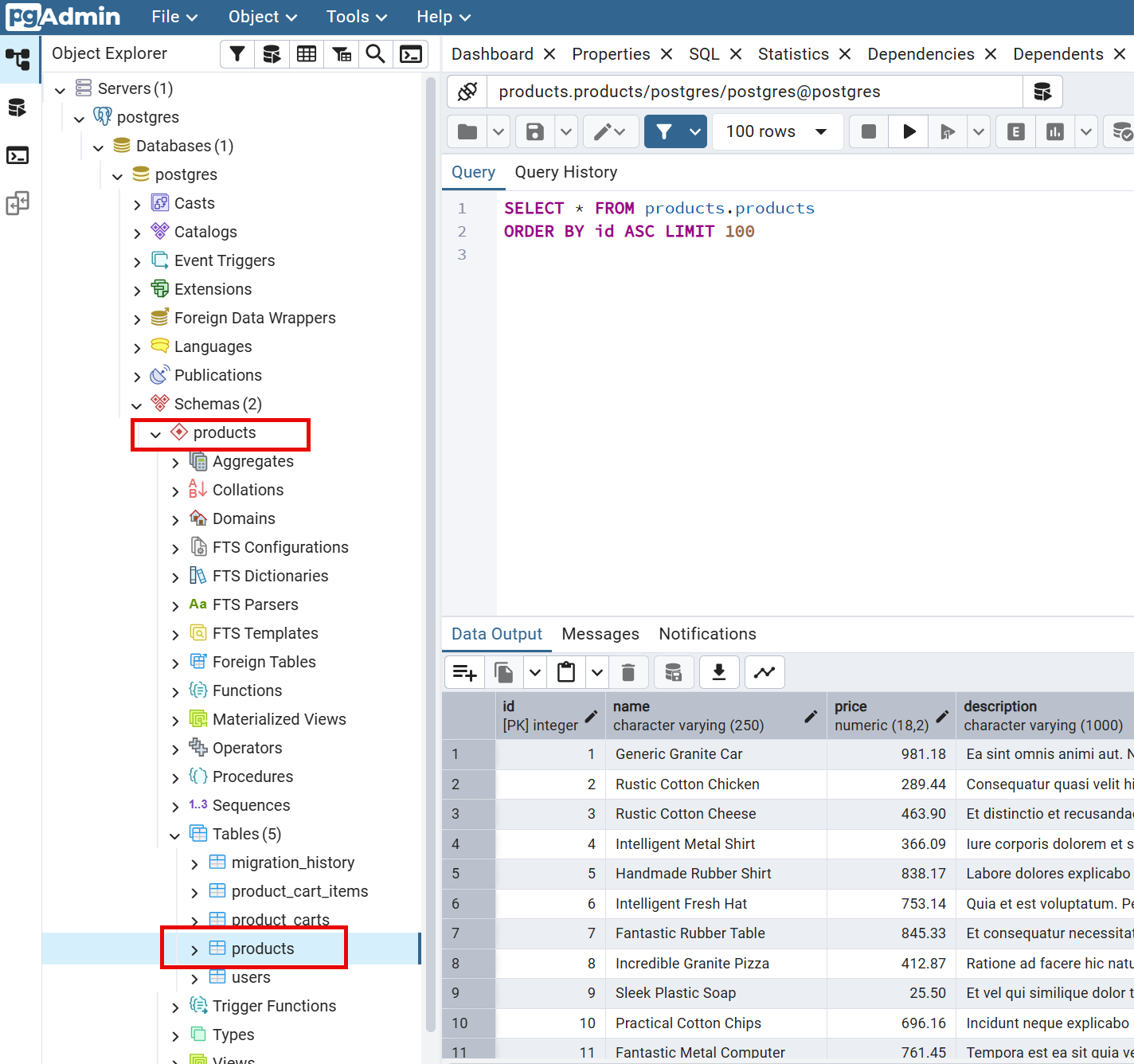Click the Add row icon
The image size is (1134, 1064).
464,672
